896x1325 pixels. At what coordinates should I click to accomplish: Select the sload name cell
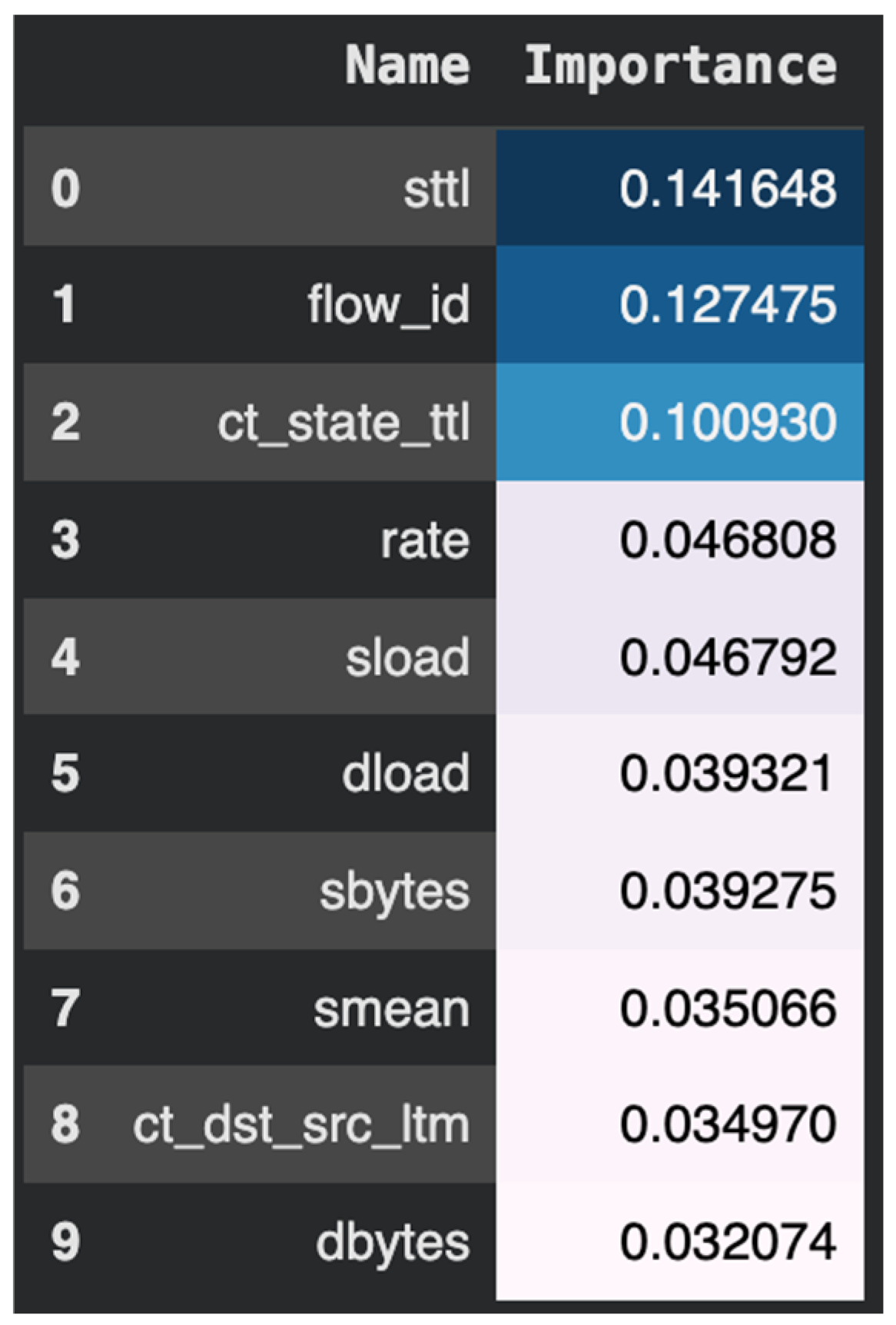point(407,659)
